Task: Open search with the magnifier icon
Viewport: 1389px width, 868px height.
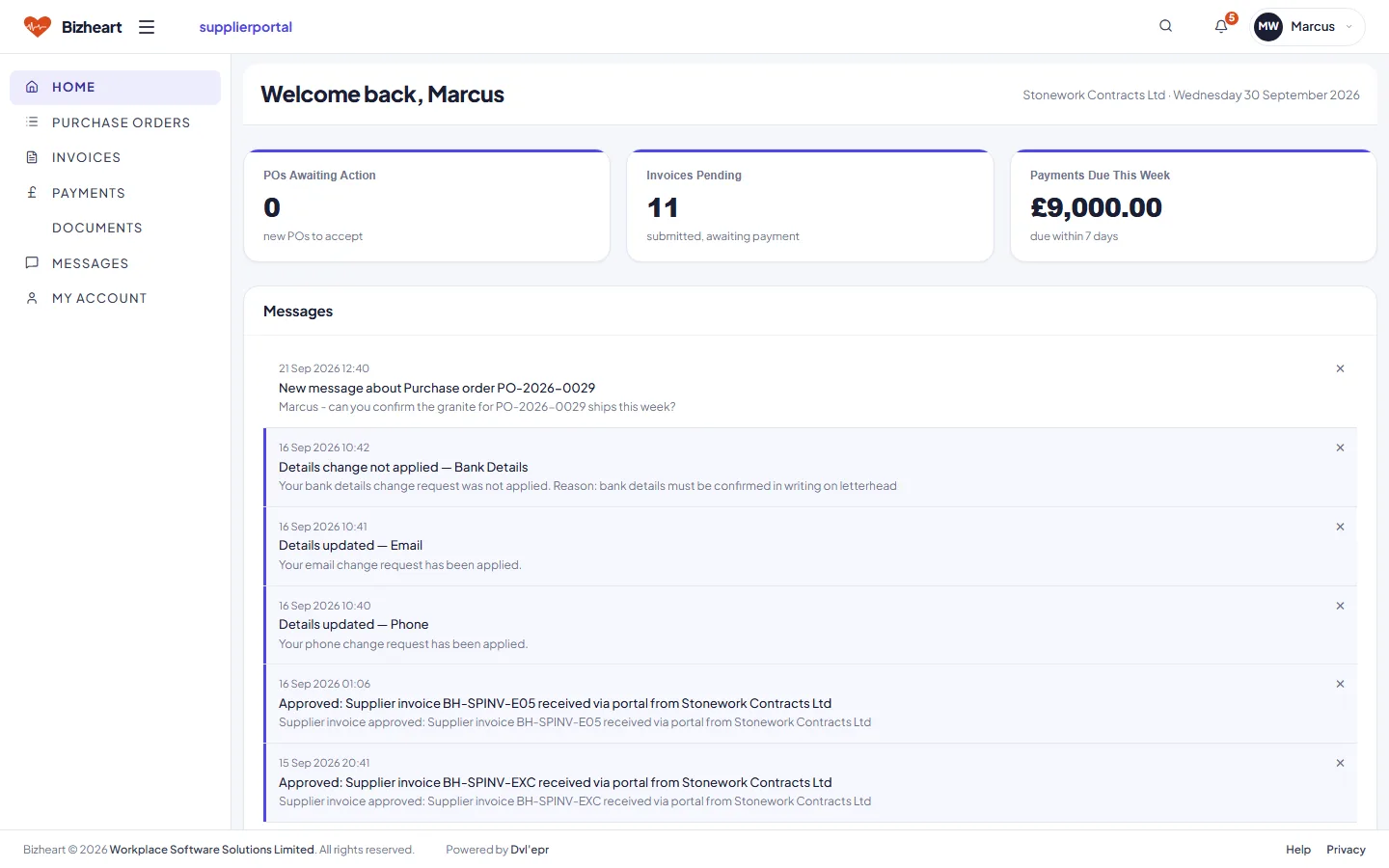Action: 1165,26
